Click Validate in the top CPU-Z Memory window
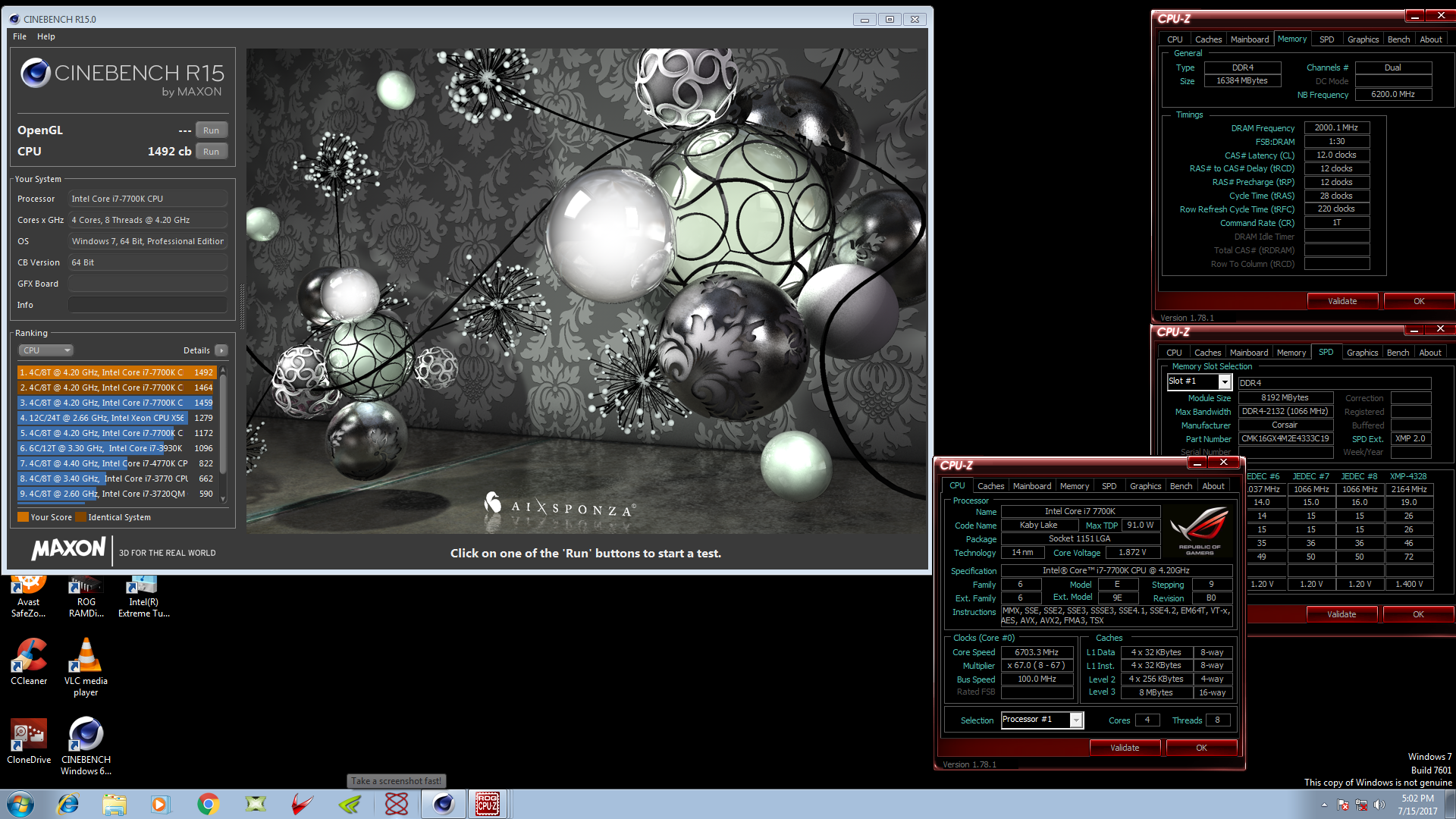1456x819 pixels. (1342, 301)
